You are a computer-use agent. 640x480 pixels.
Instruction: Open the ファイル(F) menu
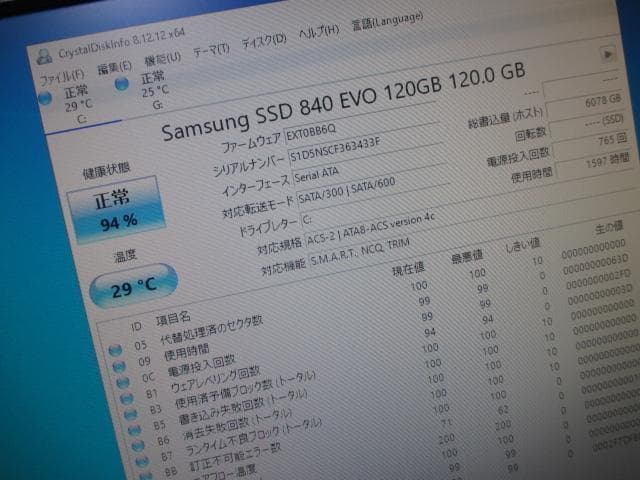62,76
